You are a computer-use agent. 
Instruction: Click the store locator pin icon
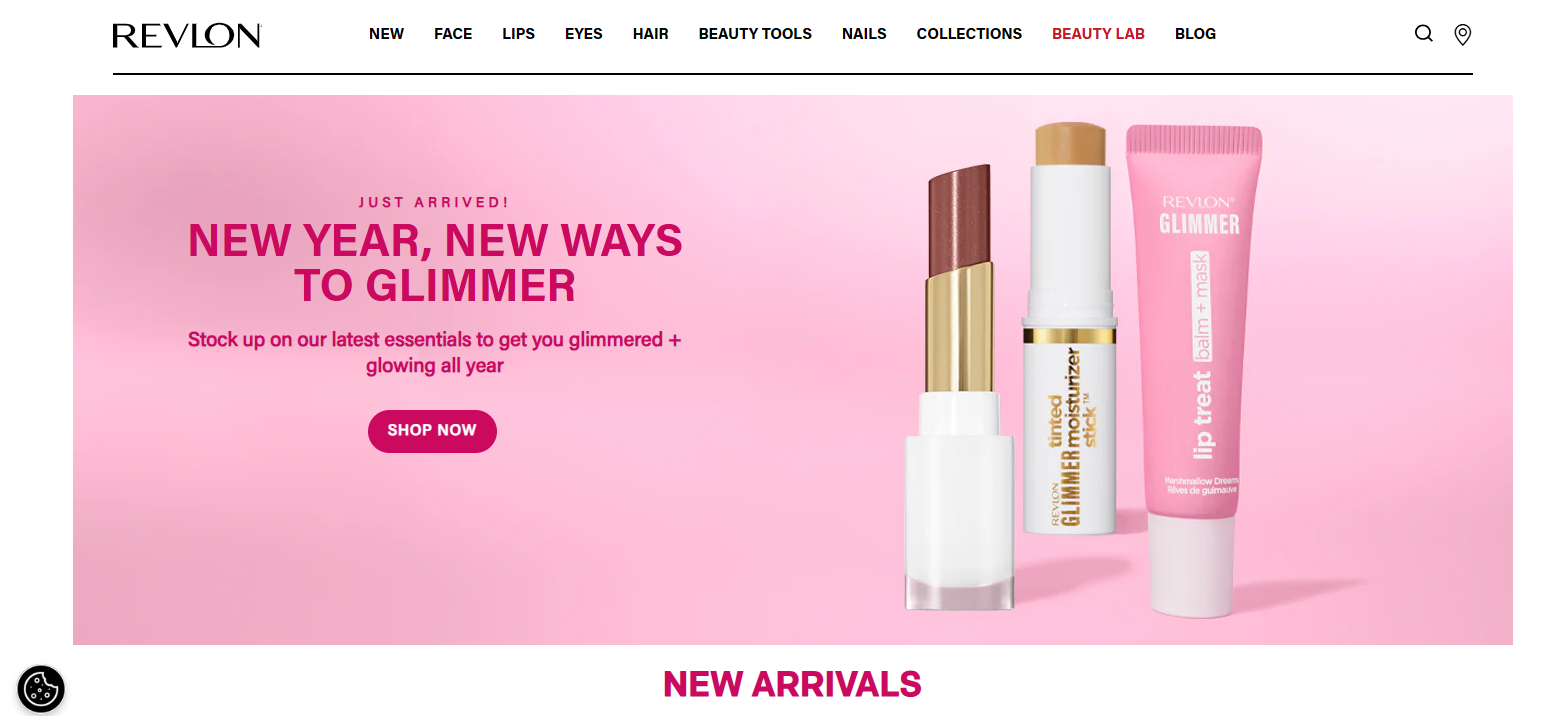click(x=1462, y=35)
